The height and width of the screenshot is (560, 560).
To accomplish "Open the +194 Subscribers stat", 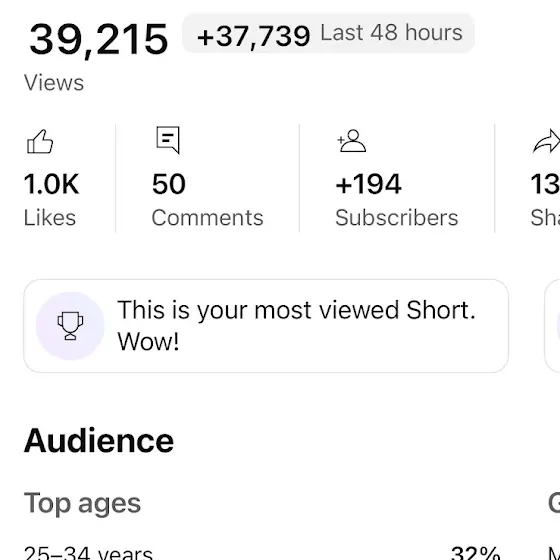I will (397, 179).
